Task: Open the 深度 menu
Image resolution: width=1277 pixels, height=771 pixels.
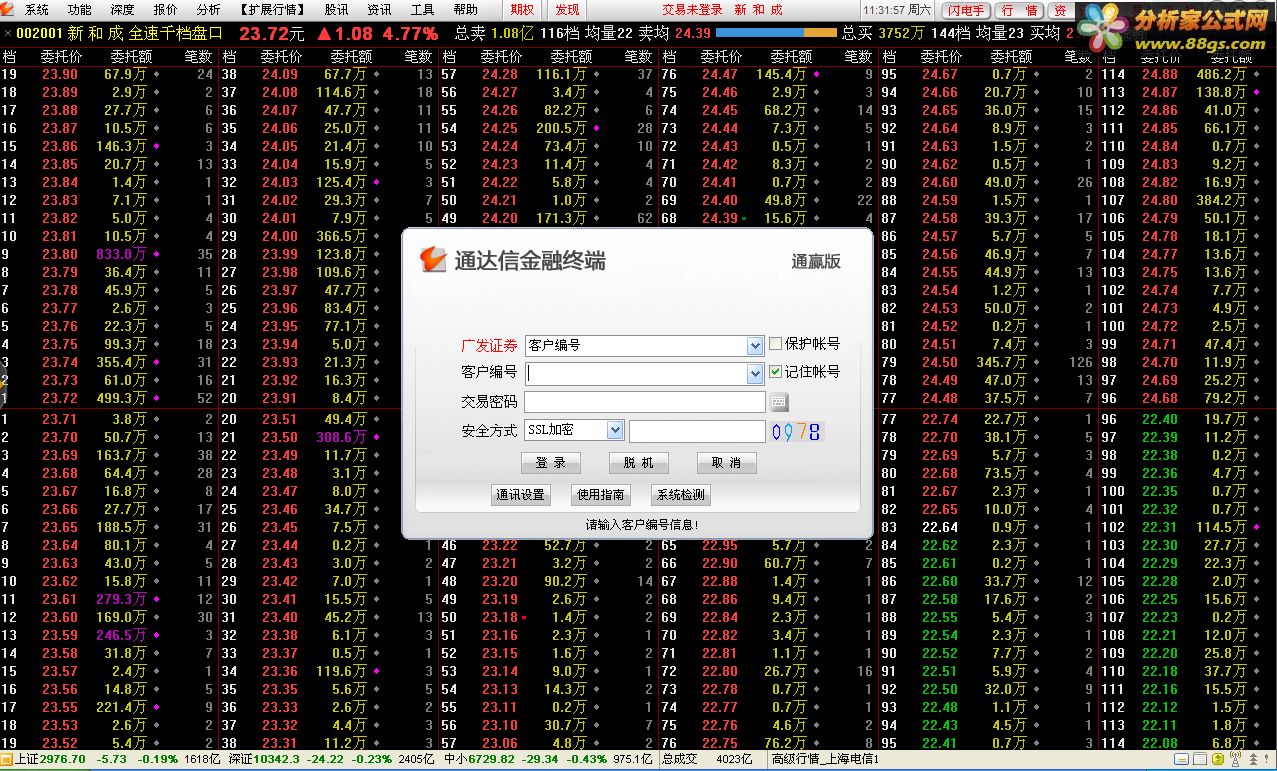Action: (123, 10)
